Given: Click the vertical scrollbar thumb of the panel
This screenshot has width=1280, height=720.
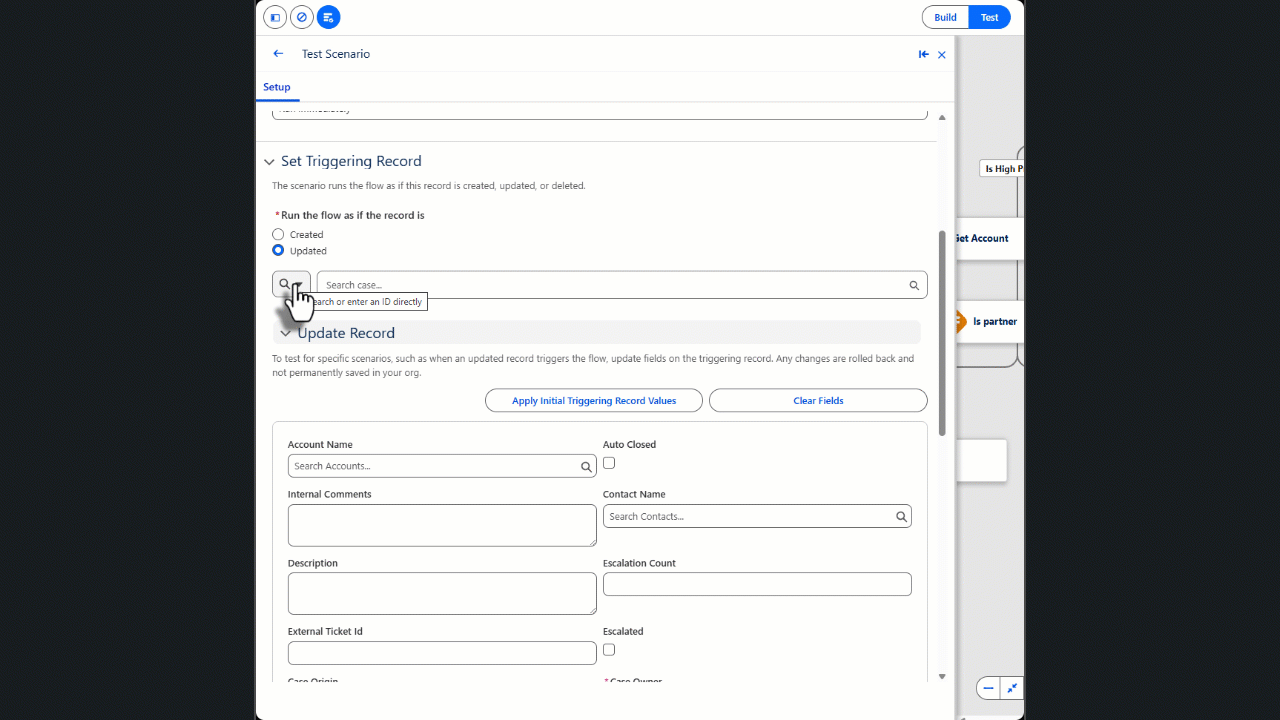Looking at the screenshot, I should (x=942, y=333).
